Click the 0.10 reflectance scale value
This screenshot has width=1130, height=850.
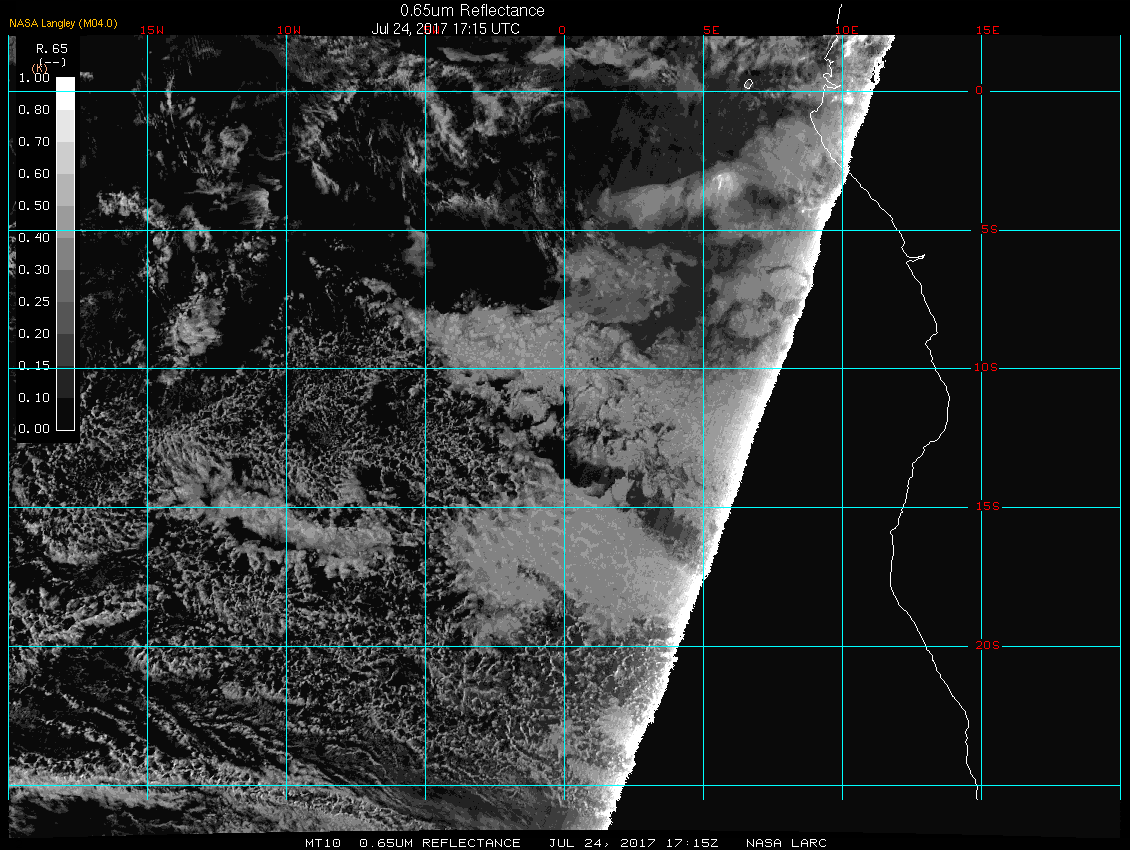pos(34,397)
